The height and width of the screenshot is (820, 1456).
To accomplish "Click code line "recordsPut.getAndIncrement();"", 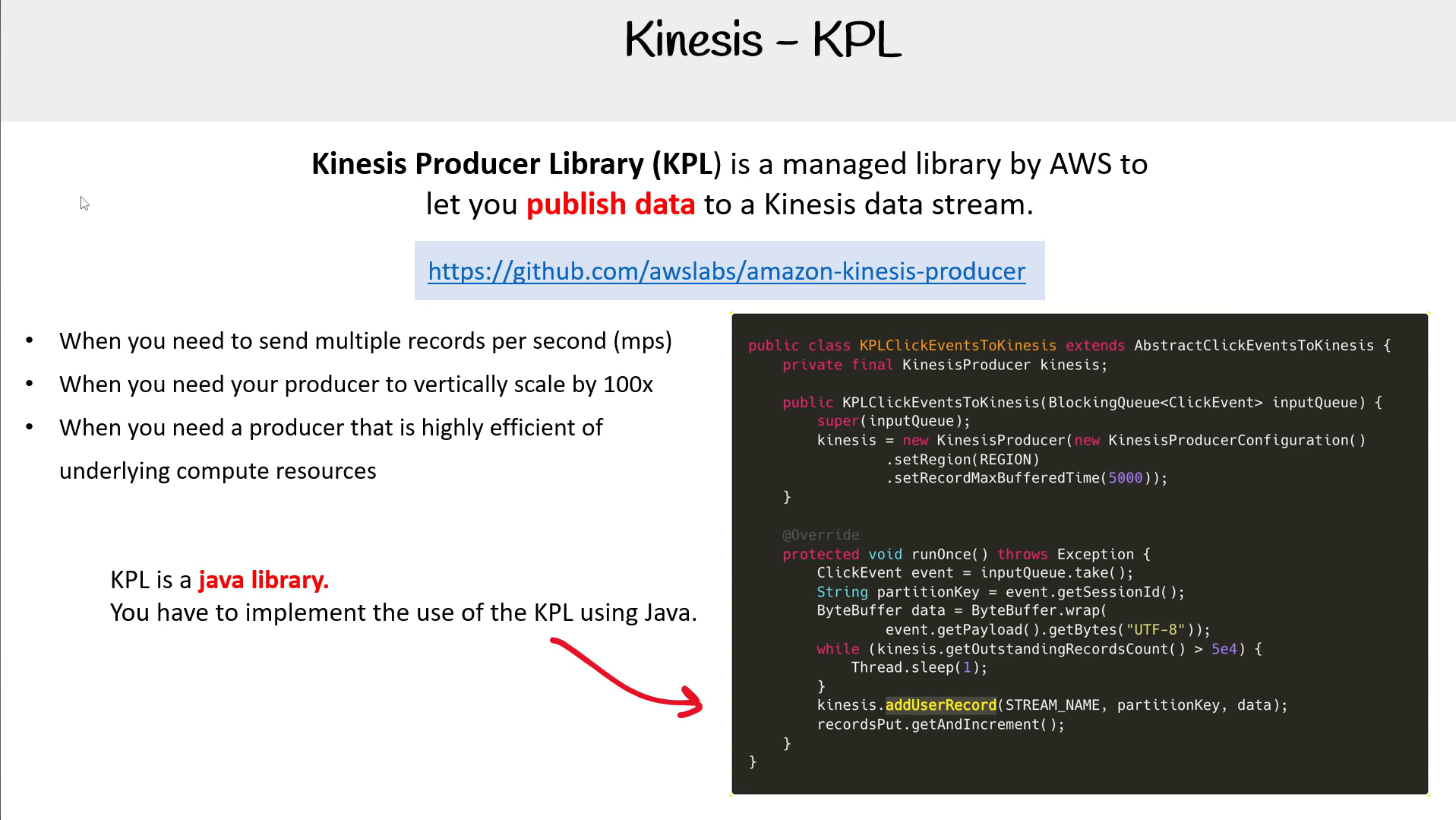I will [941, 724].
